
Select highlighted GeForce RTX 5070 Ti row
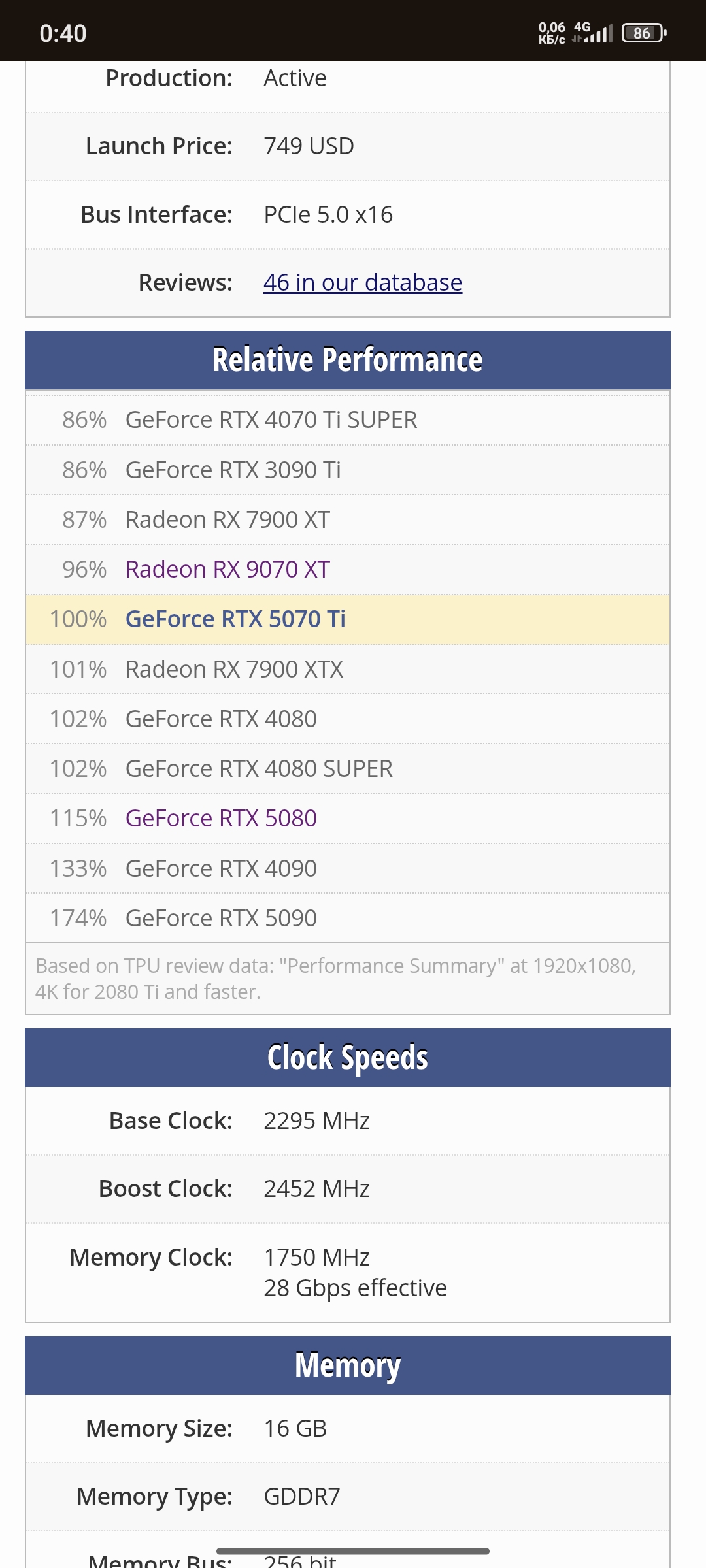pos(348,619)
